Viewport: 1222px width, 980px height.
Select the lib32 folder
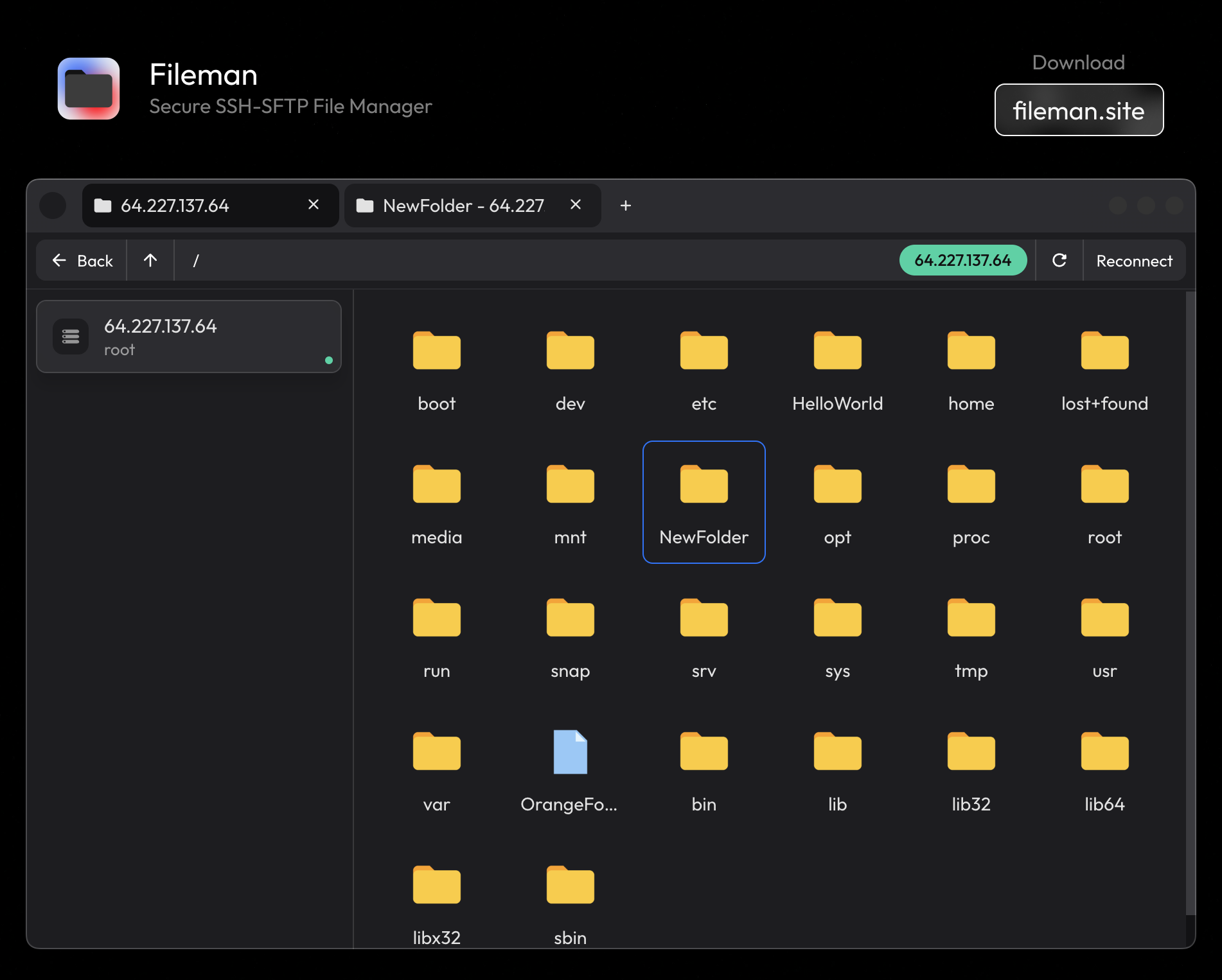click(971, 769)
